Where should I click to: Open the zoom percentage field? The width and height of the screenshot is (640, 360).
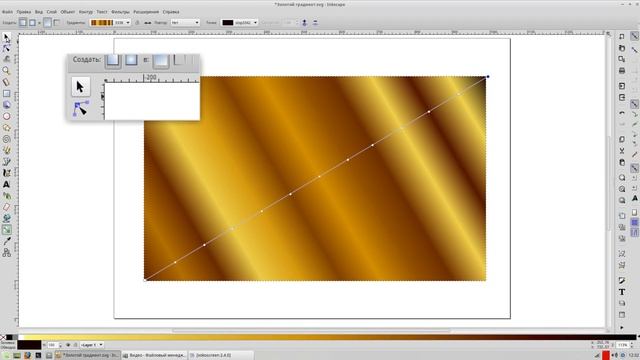pyautogui.click(x=623, y=345)
